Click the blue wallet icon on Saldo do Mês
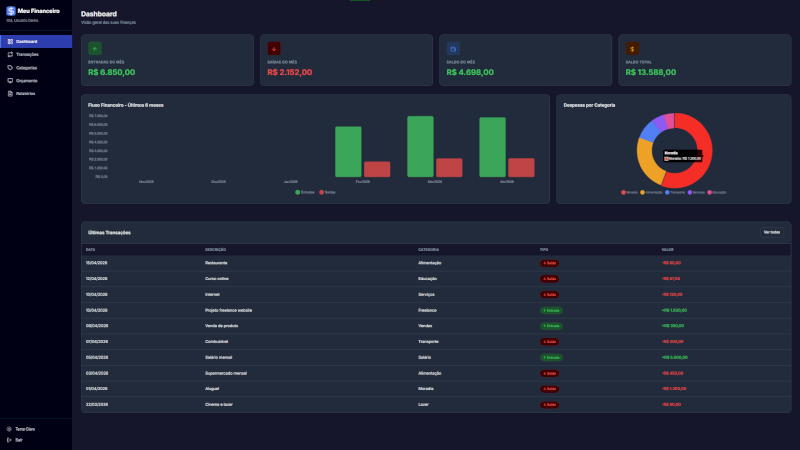This screenshot has height=450, width=800. pyautogui.click(x=453, y=48)
